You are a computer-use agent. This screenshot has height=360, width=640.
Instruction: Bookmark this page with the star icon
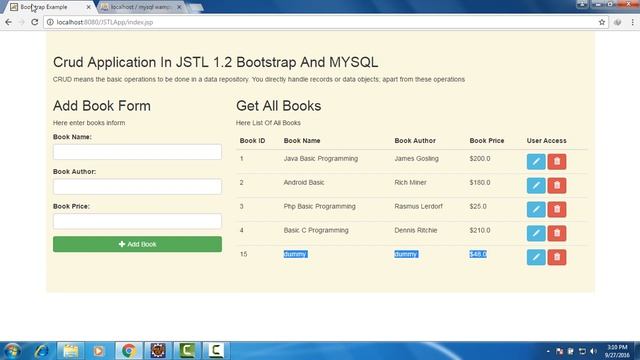(602, 22)
